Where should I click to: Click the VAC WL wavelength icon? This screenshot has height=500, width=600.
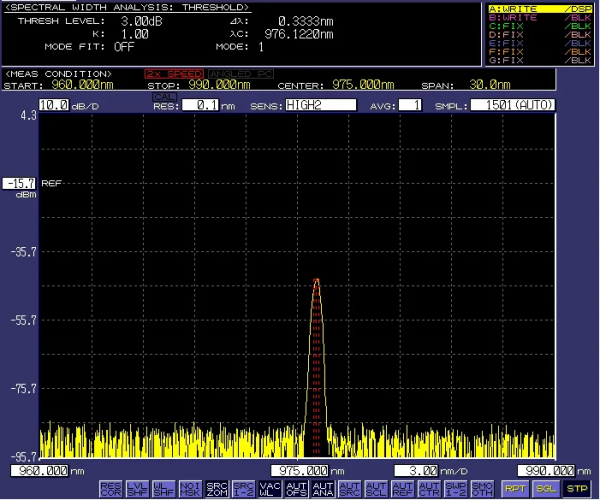[x=270, y=488]
